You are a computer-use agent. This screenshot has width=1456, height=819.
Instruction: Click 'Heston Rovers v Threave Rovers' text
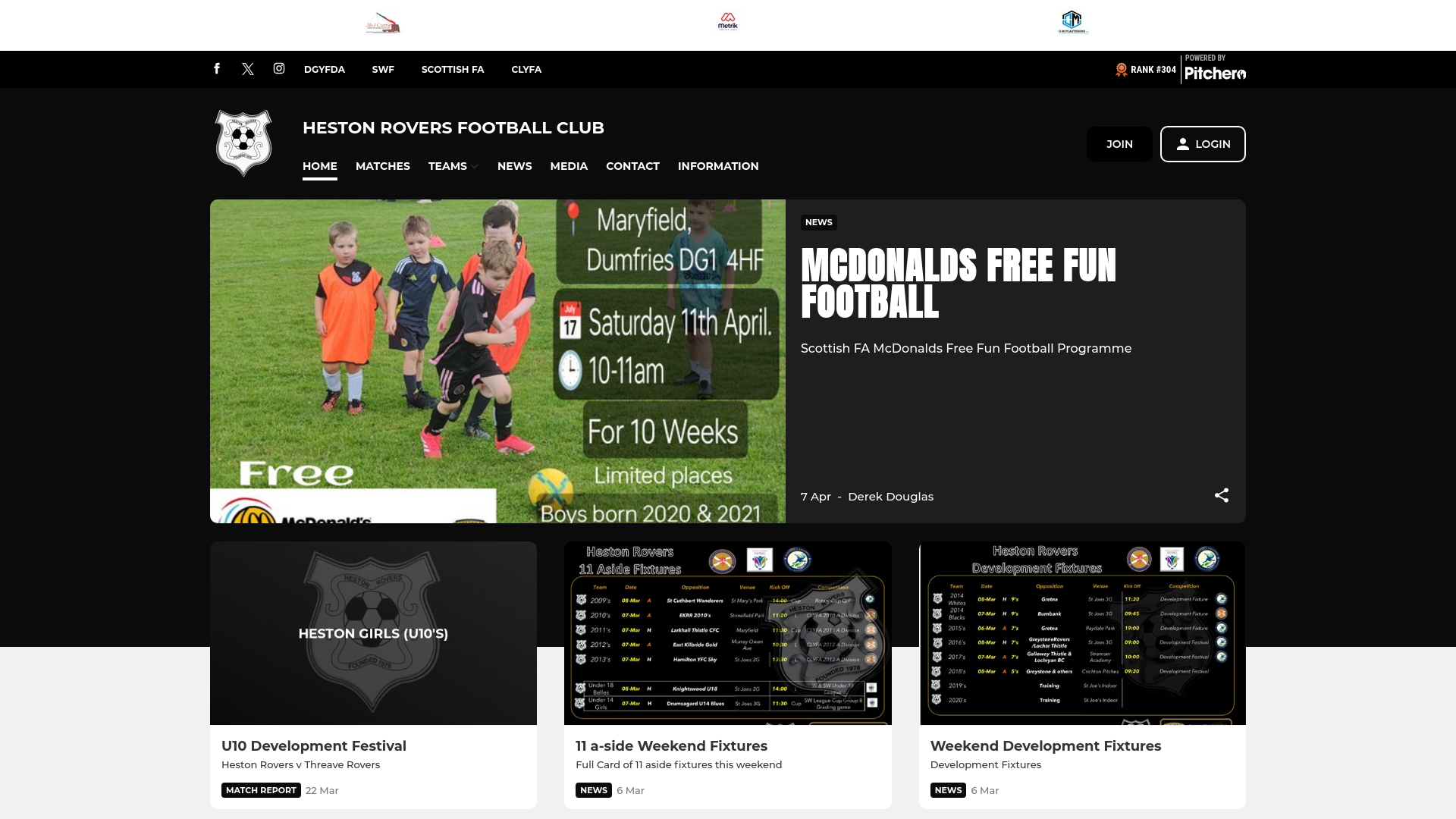click(x=300, y=765)
